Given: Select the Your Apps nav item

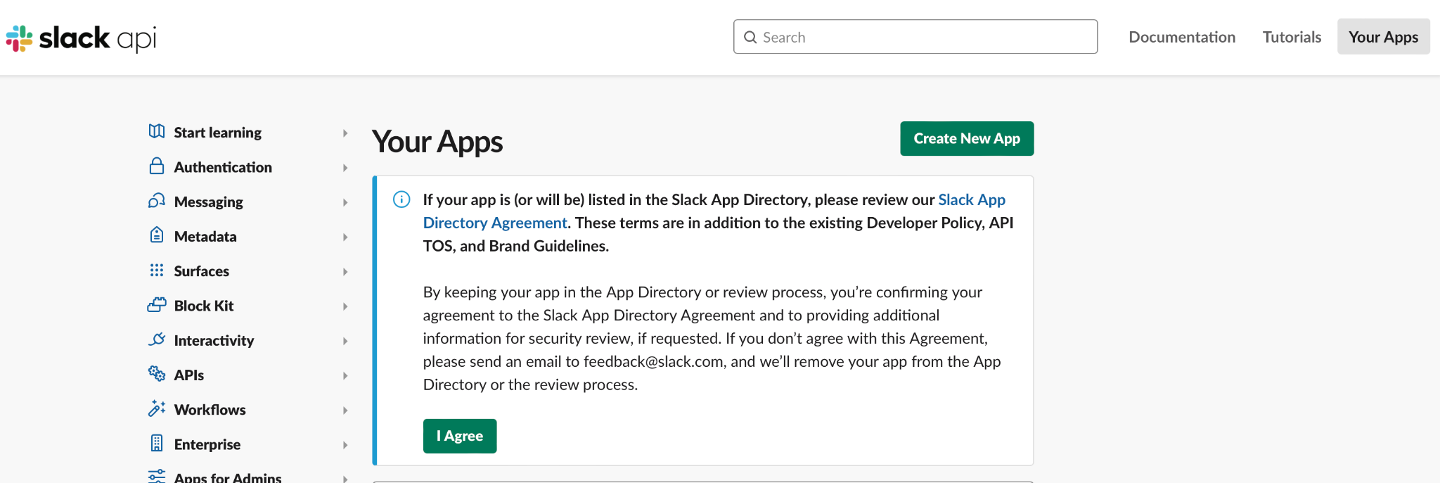Looking at the screenshot, I should (x=1383, y=37).
